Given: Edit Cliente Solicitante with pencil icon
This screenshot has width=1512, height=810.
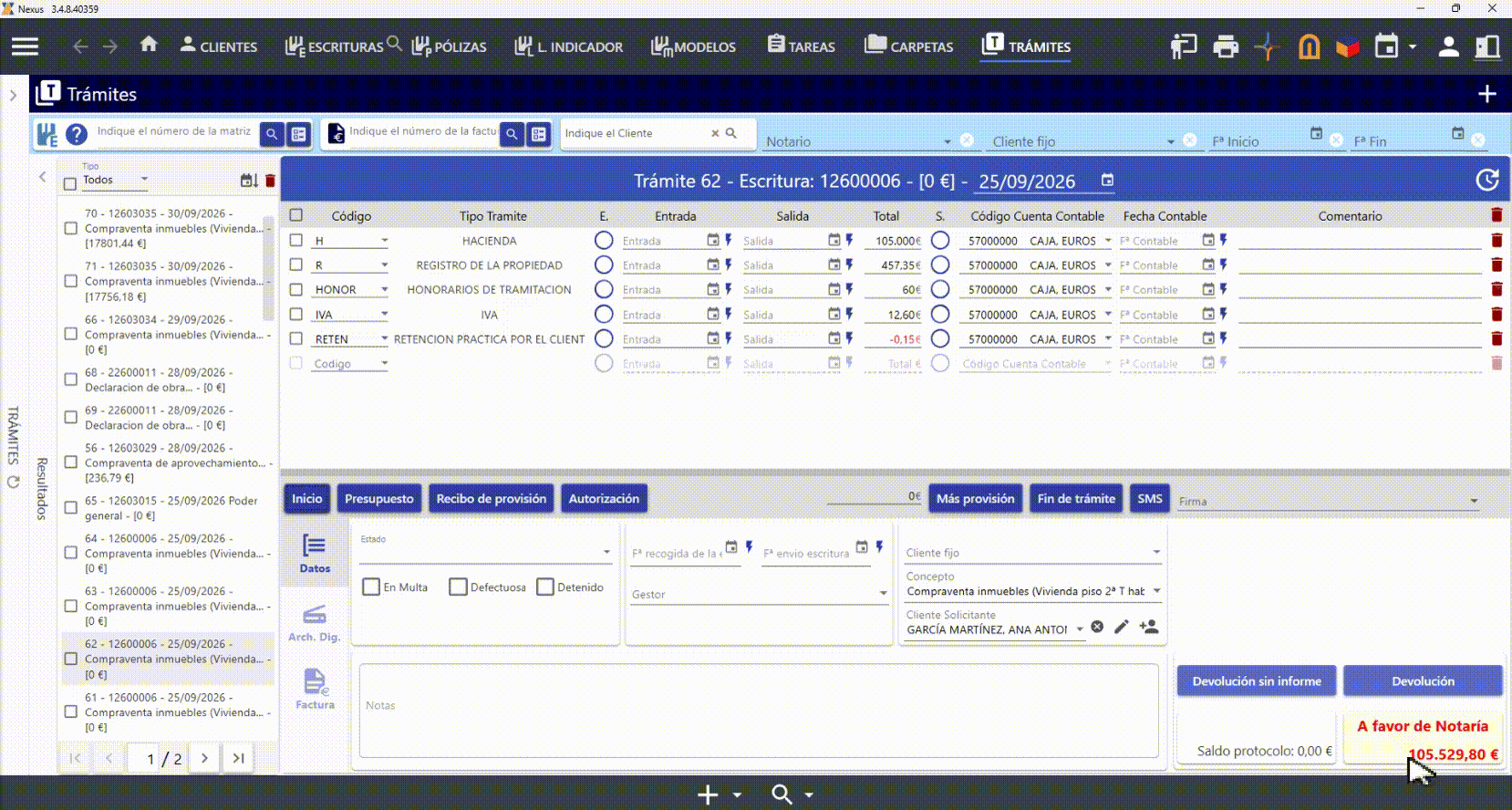Looking at the screenshot, I should [1122, 627].
